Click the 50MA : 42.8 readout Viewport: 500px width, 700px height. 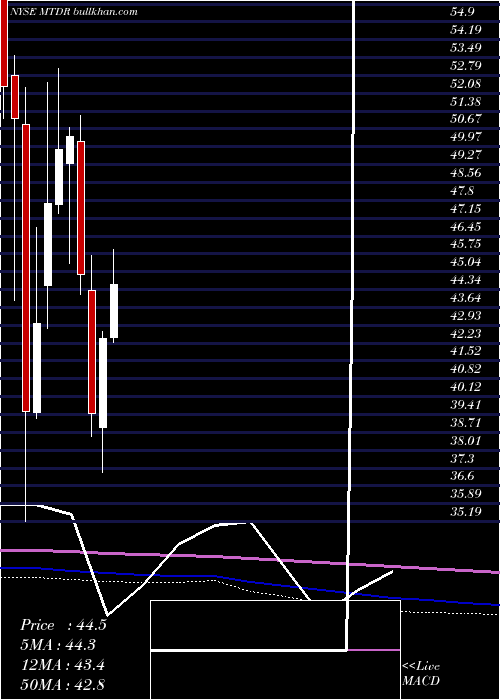62,684
